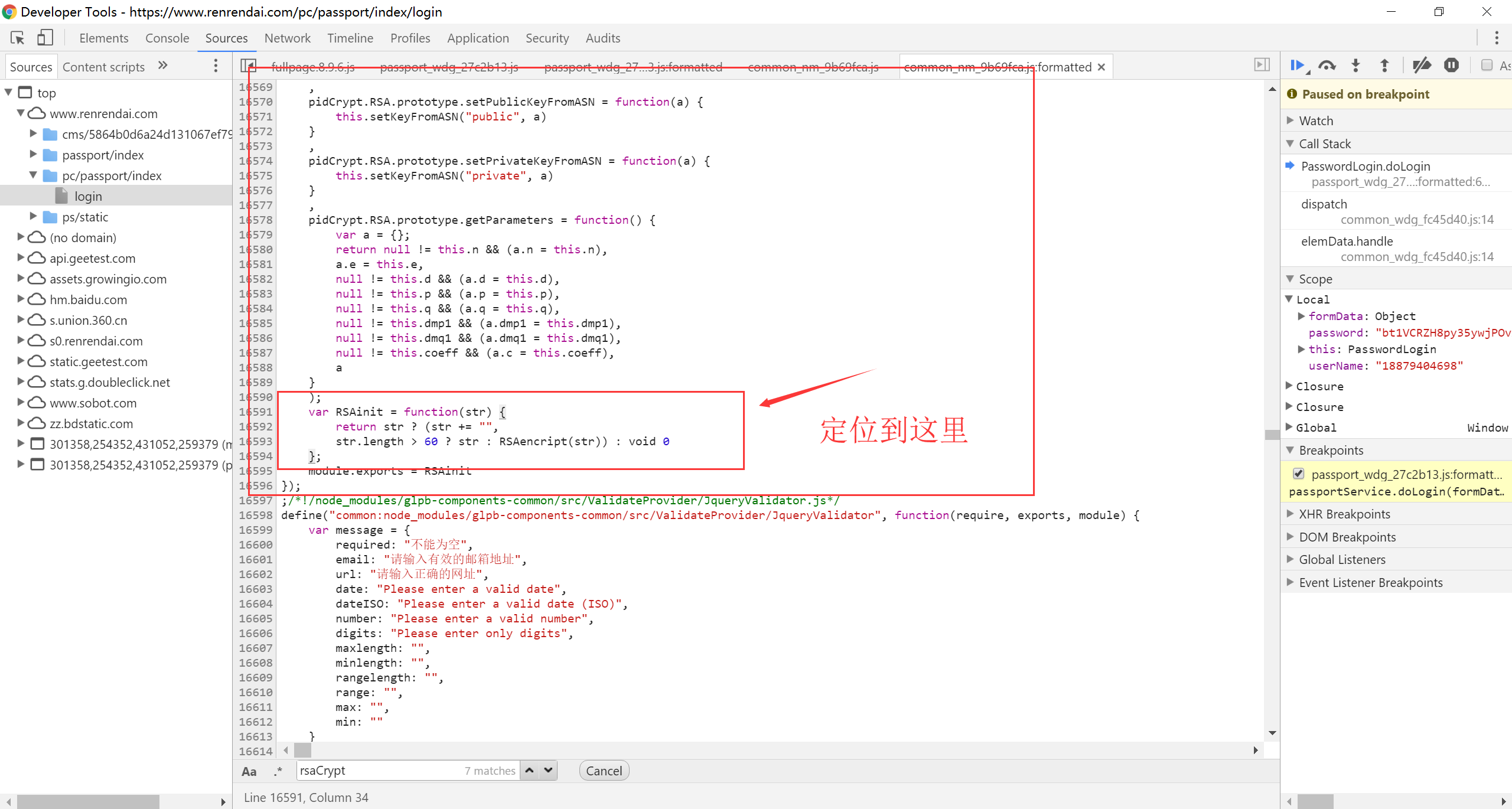Viewport: 1512px width, 809px height.
Task: Toggle the Aa match case option
Action: pyautogui.click(x=249, y=771)
